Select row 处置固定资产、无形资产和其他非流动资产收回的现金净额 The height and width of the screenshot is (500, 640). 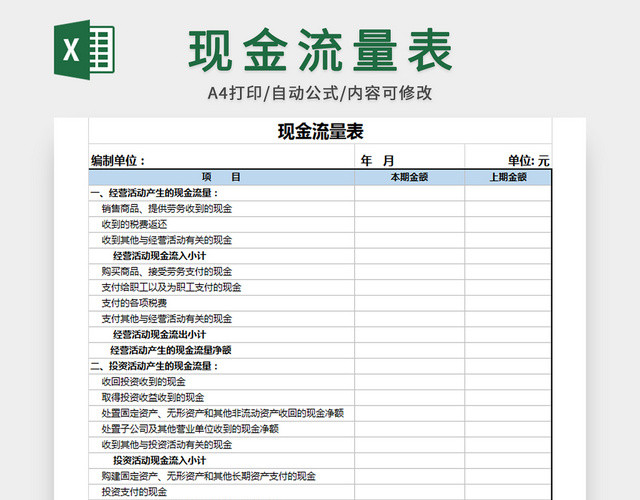coord(320,413)
